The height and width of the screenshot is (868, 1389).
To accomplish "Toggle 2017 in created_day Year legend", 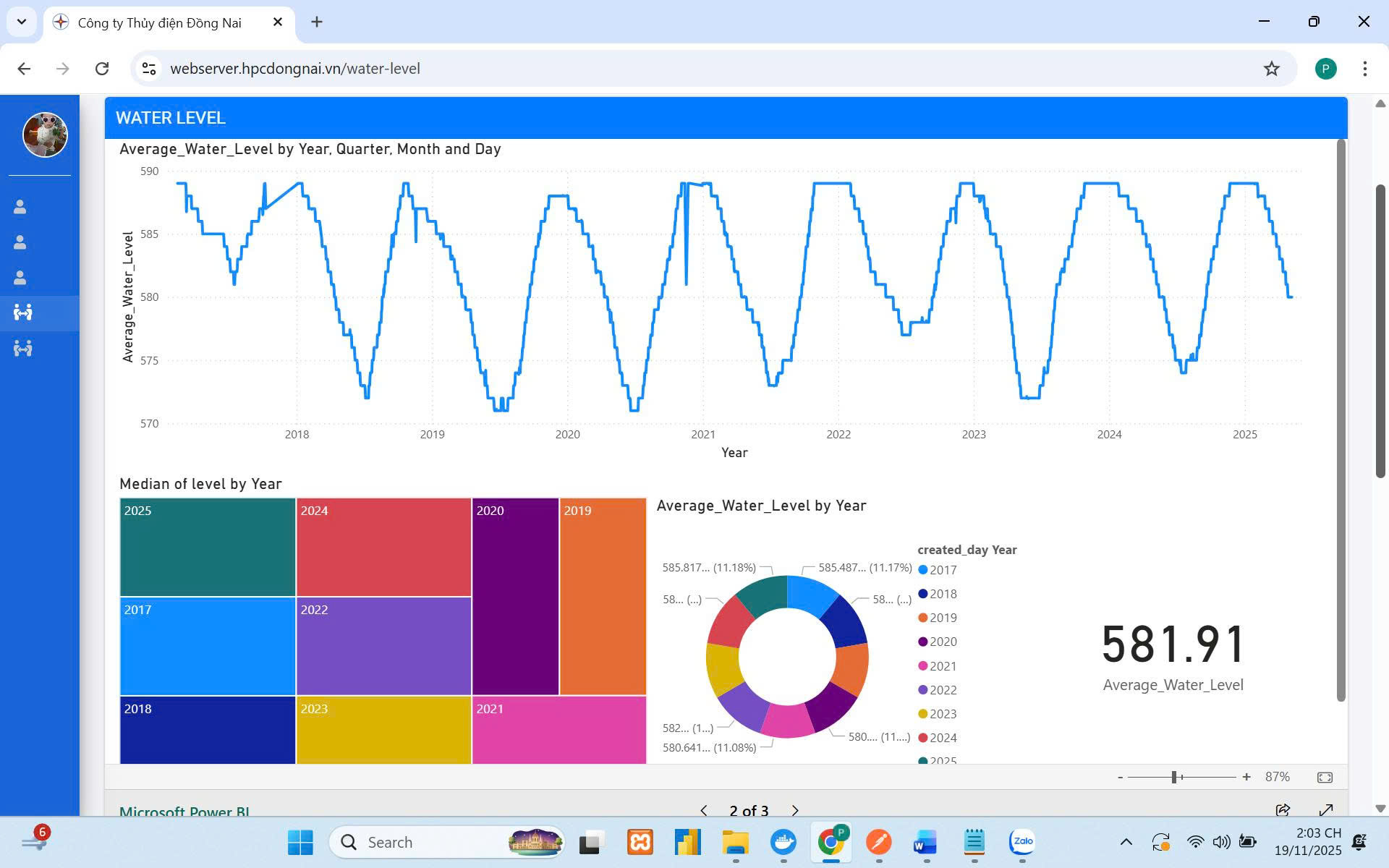I will 937,570.
